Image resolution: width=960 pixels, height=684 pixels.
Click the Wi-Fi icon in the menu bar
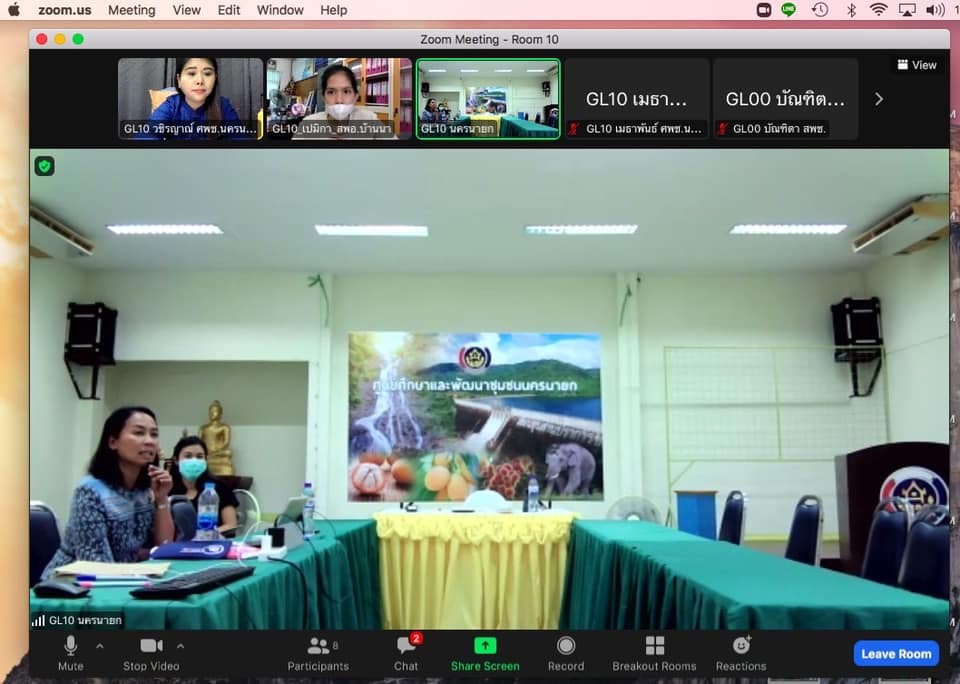tap(878, 10)
